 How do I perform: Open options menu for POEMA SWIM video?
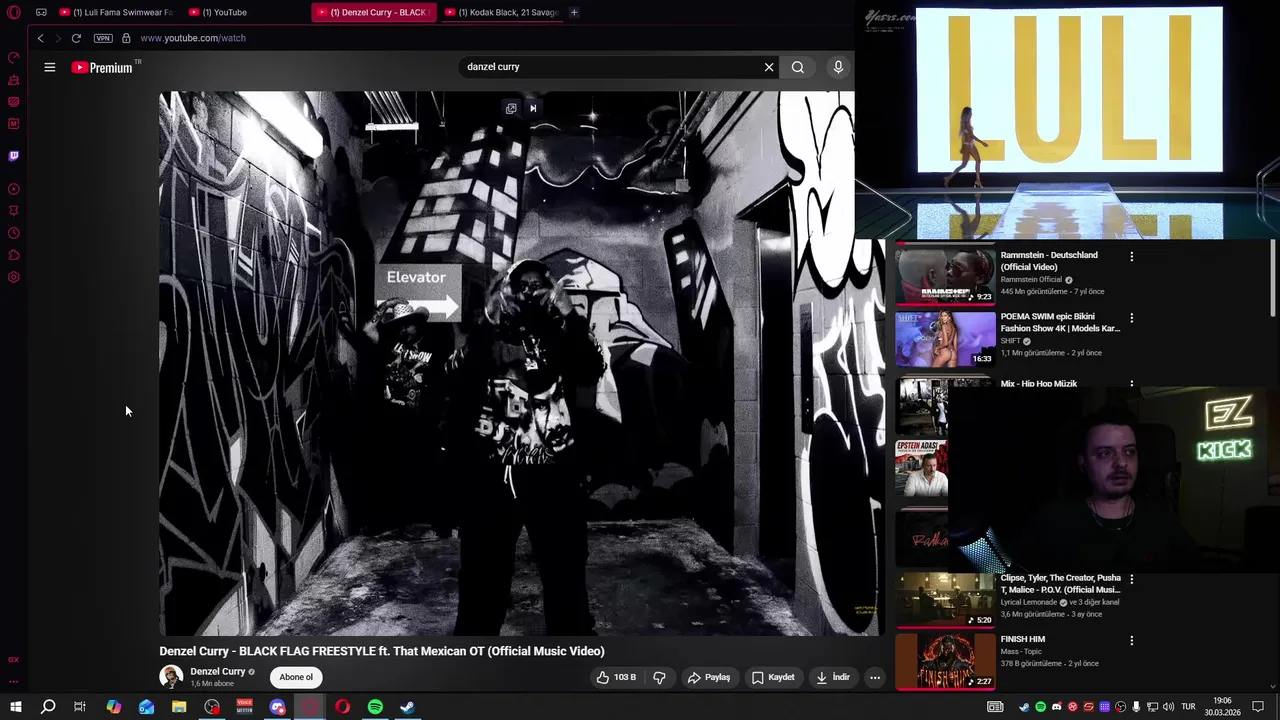click(x=1132, y=318)
